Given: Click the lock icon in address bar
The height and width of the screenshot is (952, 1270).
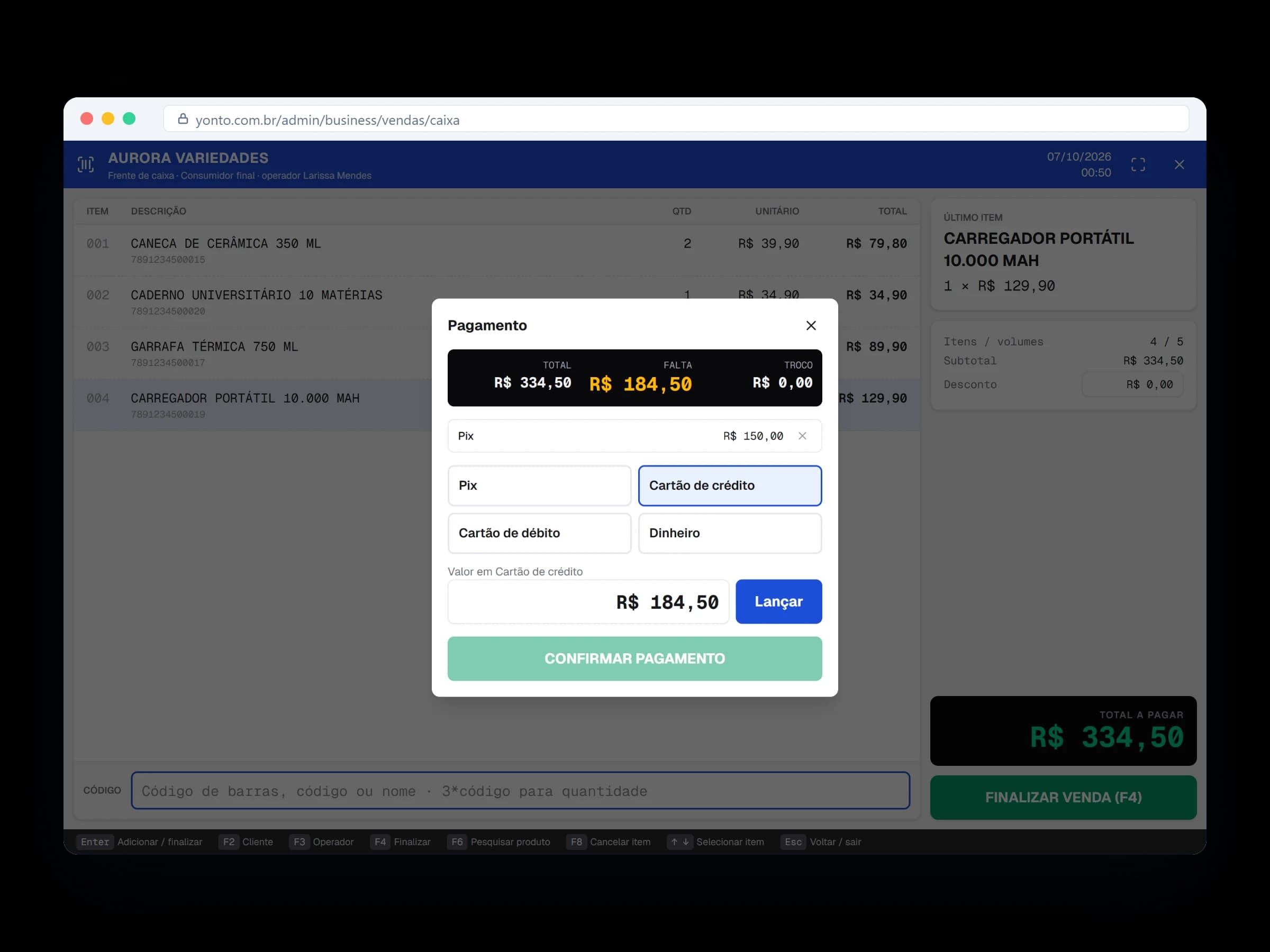Looking at the screenshot, I should [x=183, y=119].
